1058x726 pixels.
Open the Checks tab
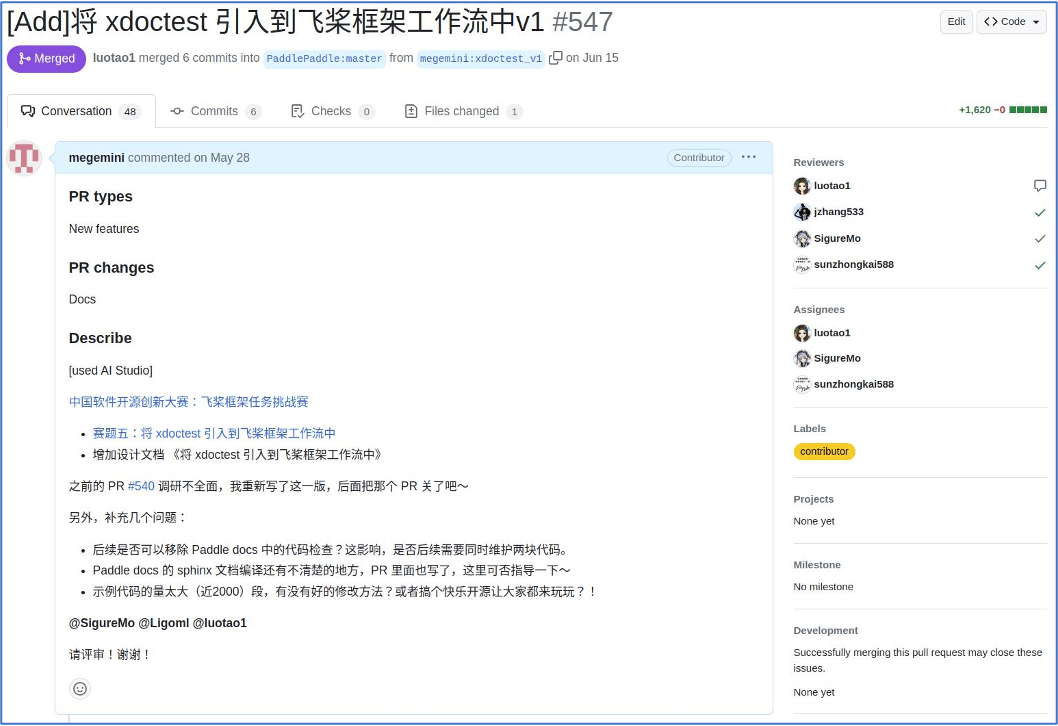(332, 111)
